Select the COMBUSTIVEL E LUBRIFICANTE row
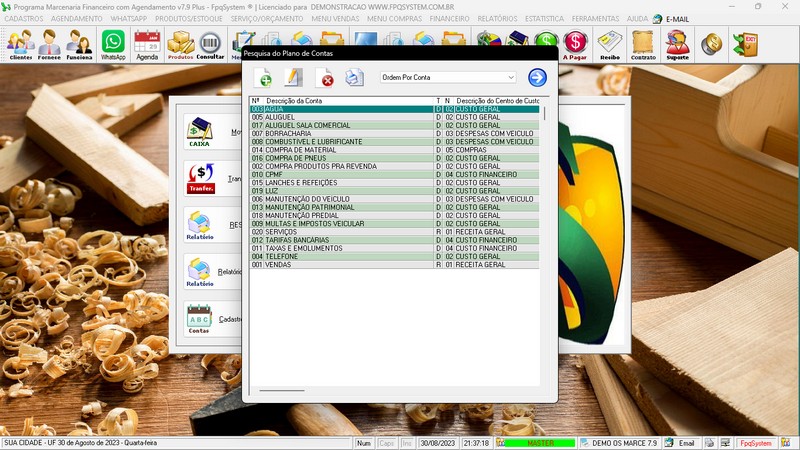The image size is (800, 450). pos(394,142)
